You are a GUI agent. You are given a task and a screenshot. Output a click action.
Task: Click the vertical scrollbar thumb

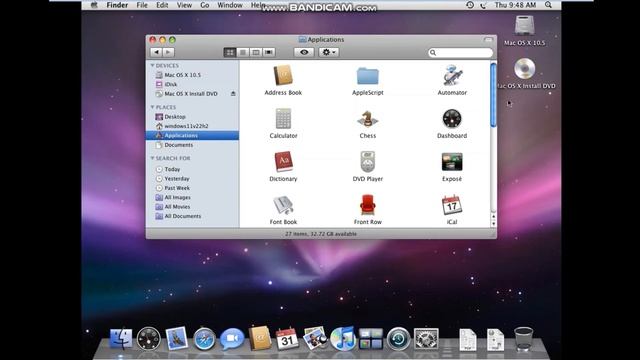493,95
